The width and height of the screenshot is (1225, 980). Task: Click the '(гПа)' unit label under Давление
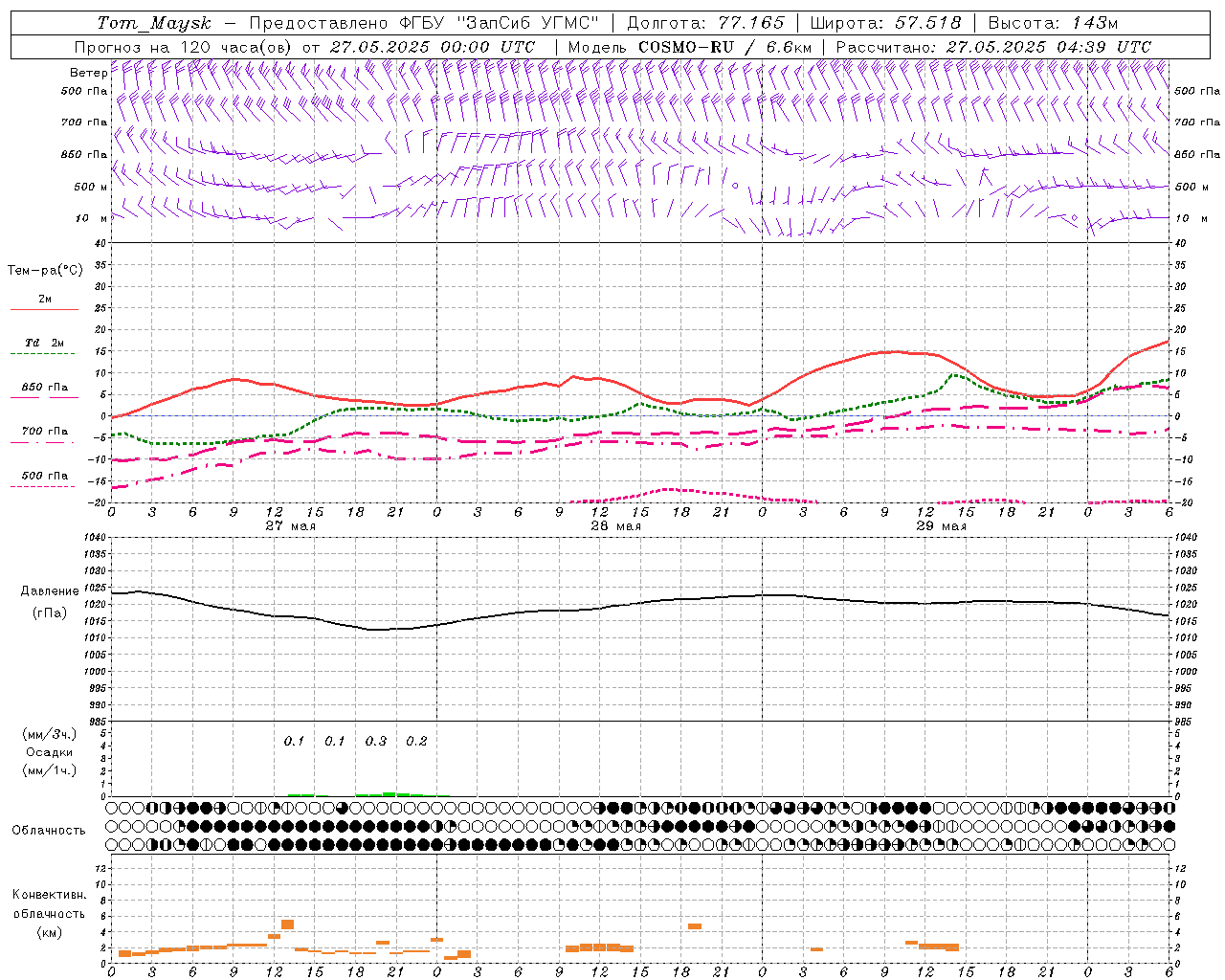click(50, 613)
